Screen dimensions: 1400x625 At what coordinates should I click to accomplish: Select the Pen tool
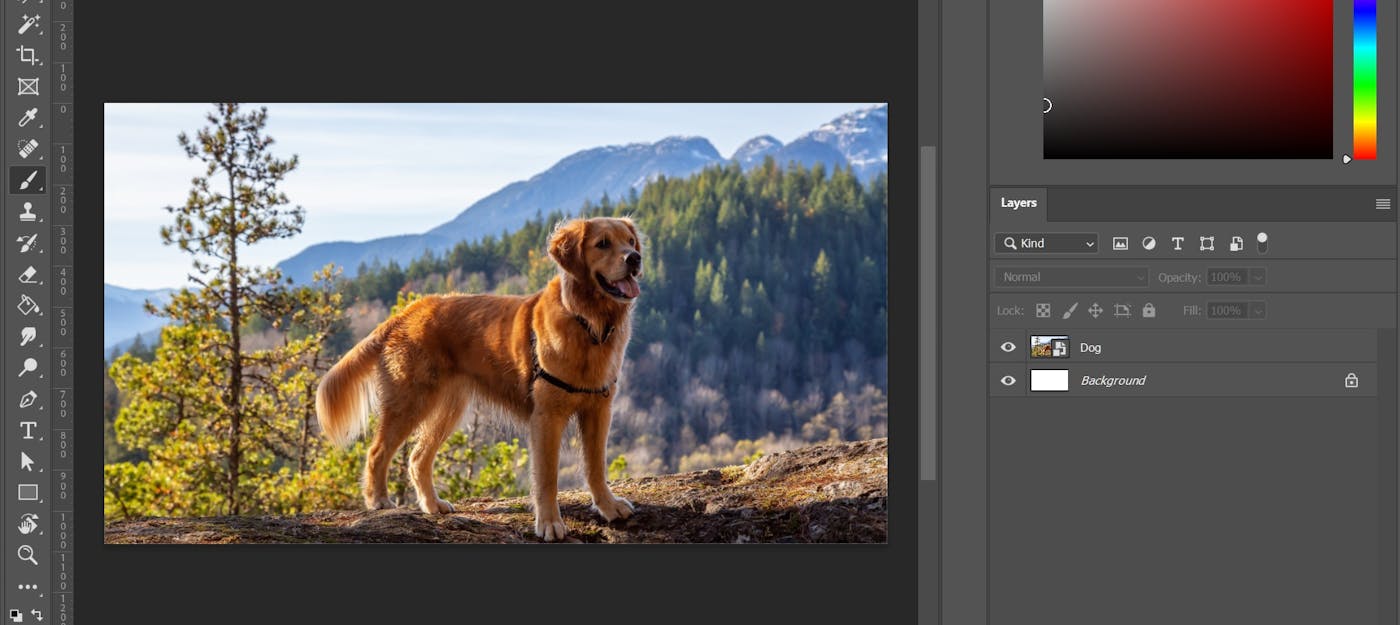point(28,399)
